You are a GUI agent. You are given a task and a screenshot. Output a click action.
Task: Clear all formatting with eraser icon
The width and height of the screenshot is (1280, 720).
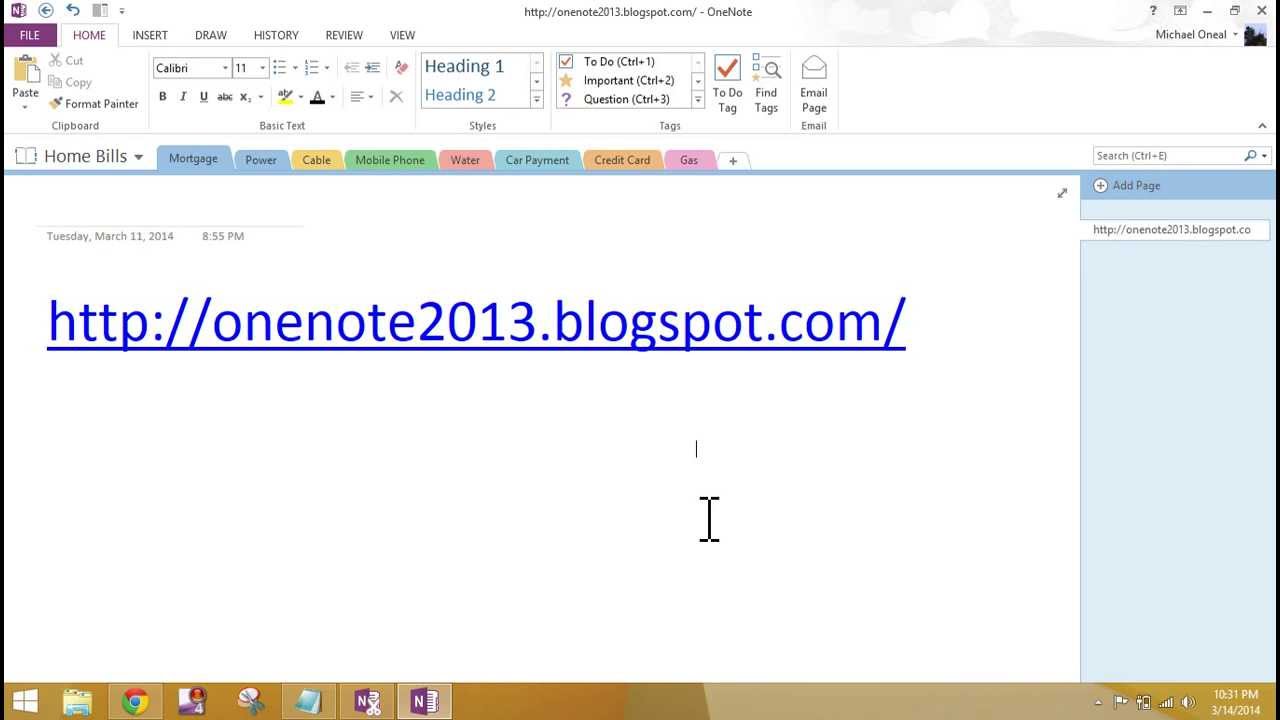pyautogui.click(x=401, y=68)
